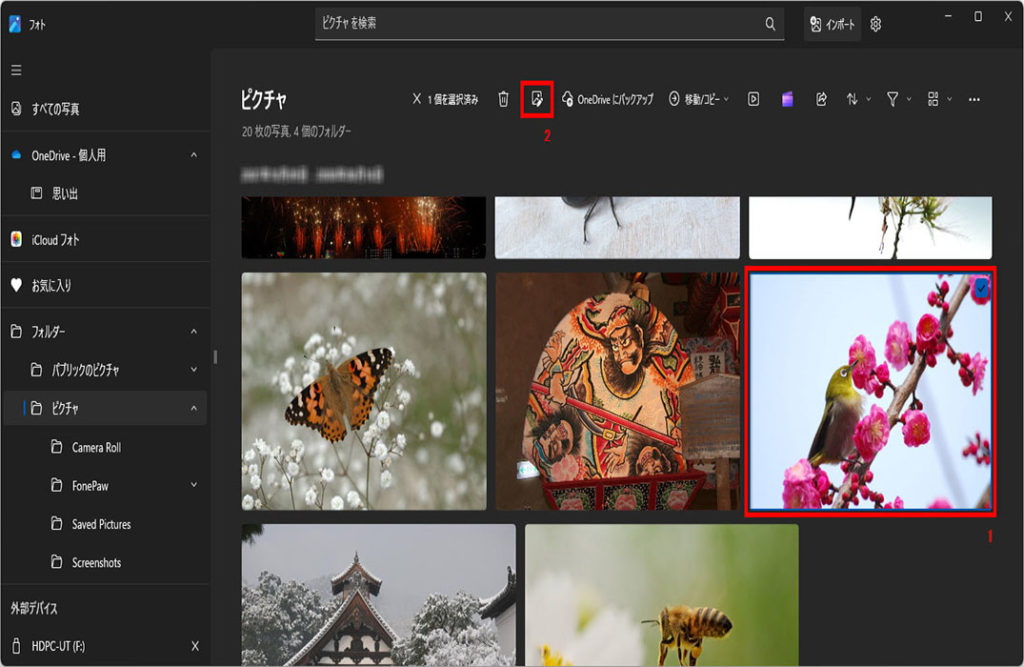Click the share icon in toolbar
The image size is (1024, 667).
pos(821,99)
